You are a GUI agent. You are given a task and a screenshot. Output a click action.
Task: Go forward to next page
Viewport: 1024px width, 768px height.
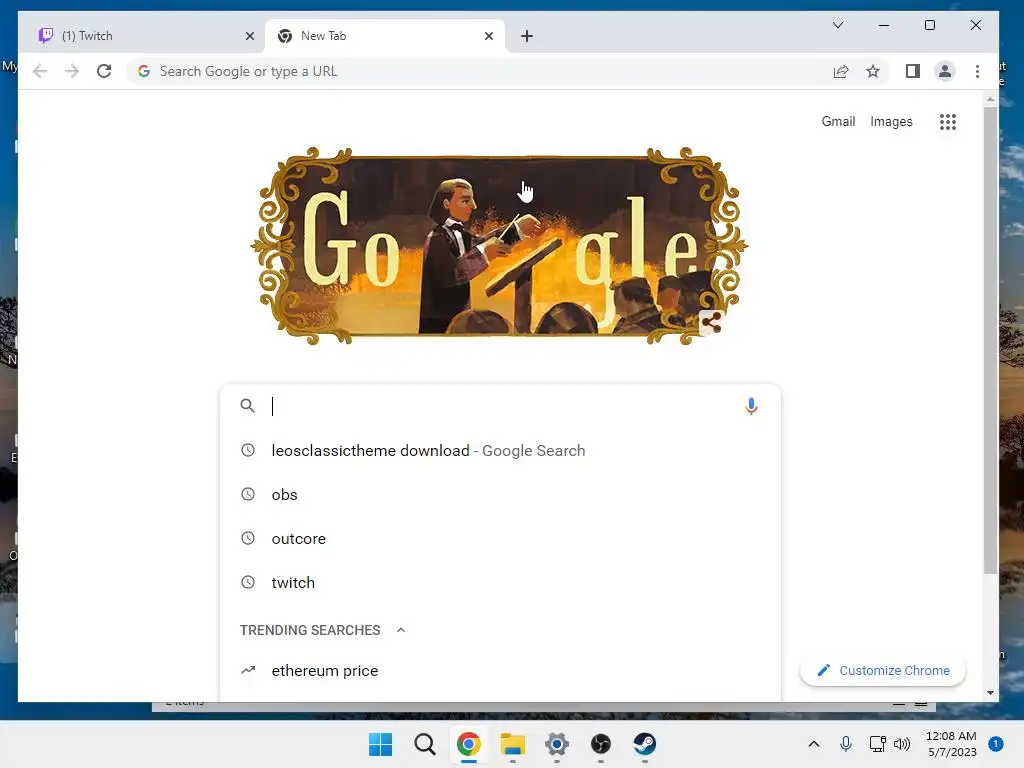(72, 71)
